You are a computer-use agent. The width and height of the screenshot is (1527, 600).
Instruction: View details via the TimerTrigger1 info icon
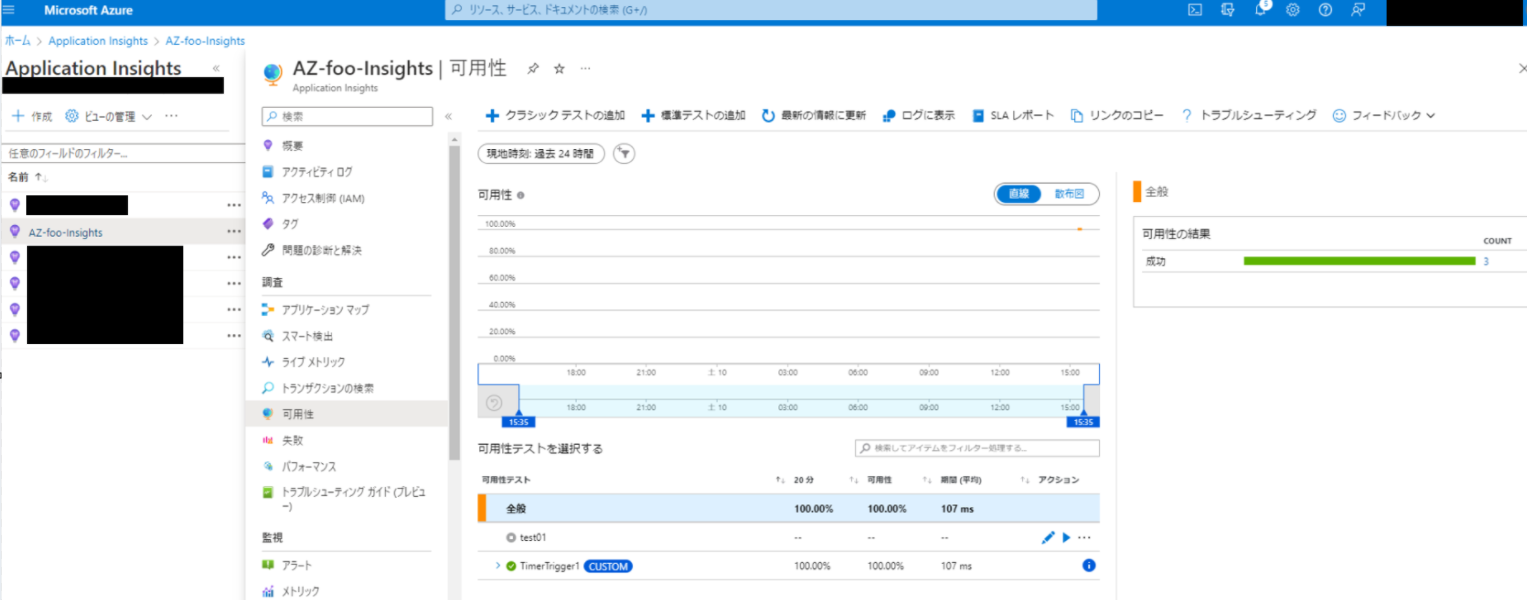pyautogui.click(x=1088, y=565)
